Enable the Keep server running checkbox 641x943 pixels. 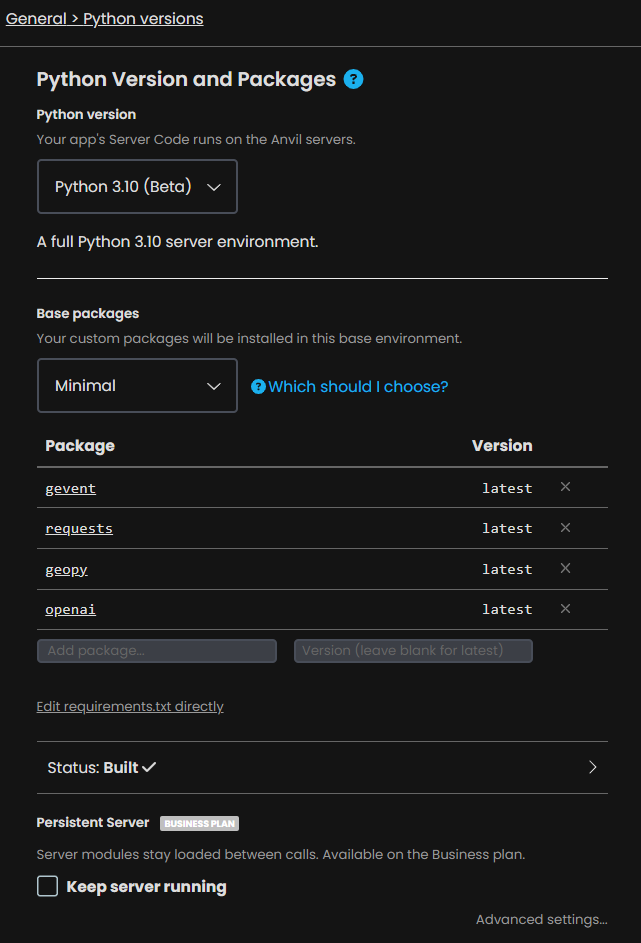coord(48,886)
